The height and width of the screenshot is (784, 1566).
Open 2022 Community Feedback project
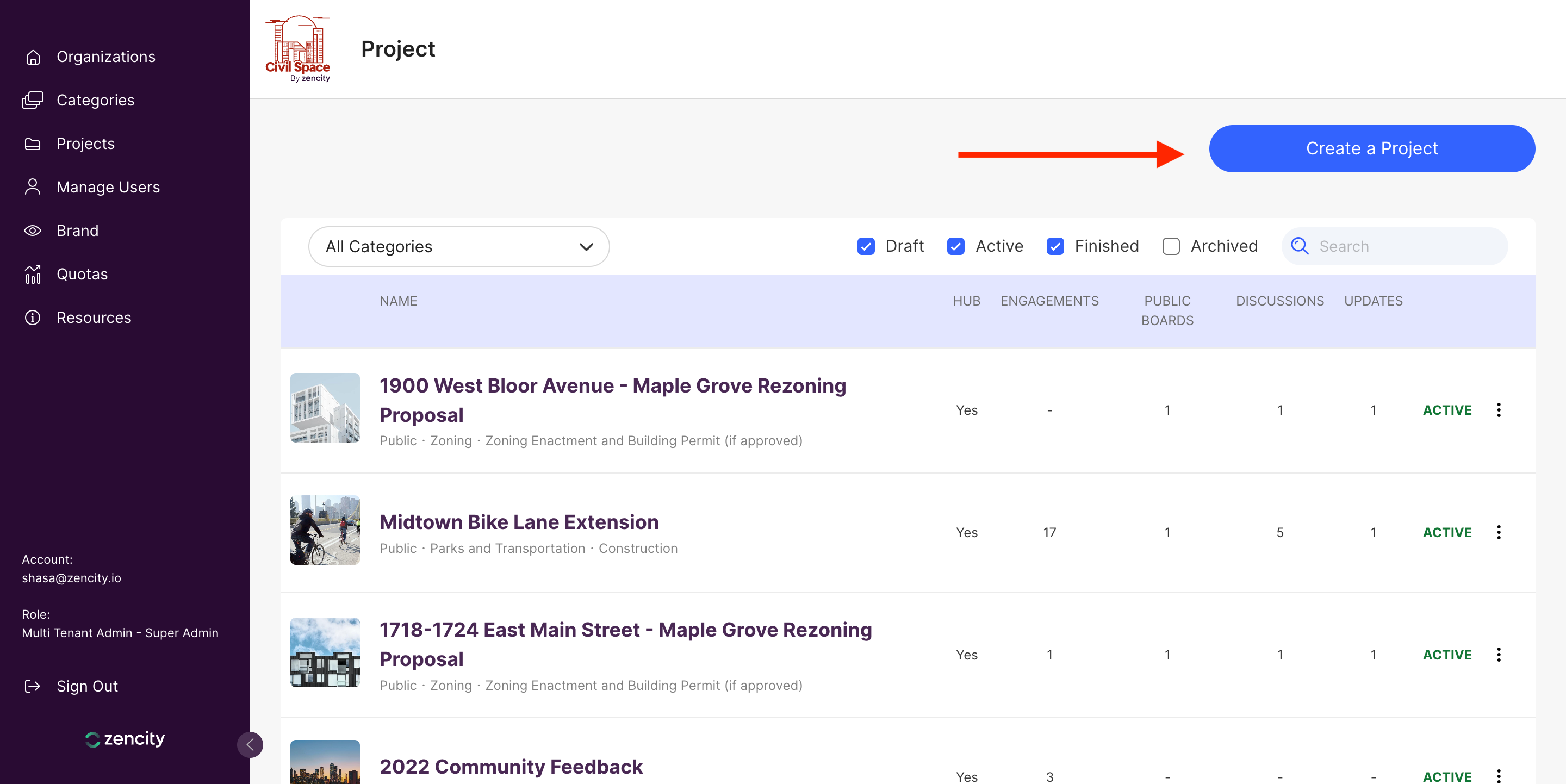(x=511, y=767)
